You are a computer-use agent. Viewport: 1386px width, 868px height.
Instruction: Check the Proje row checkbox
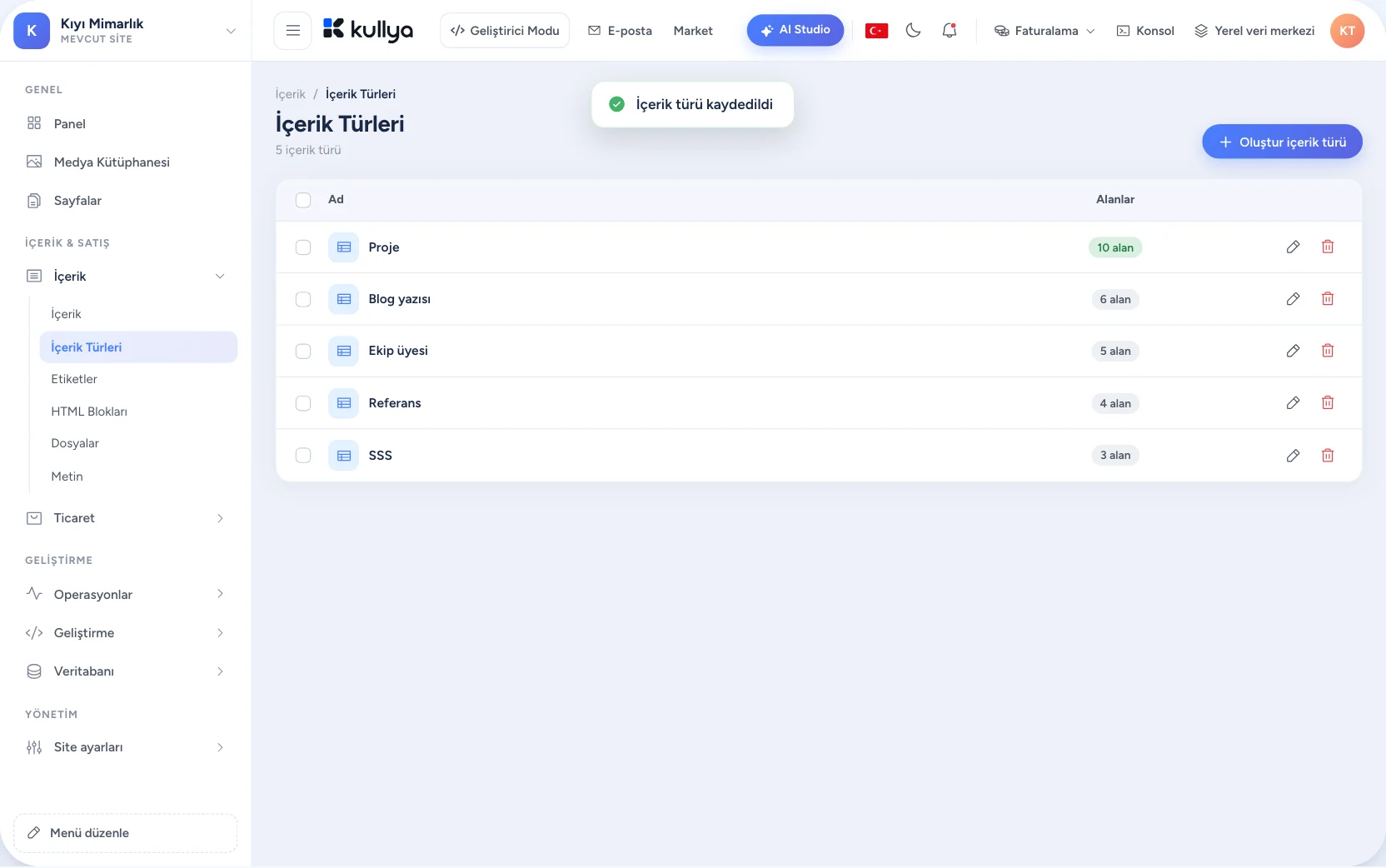click(303, 247)
